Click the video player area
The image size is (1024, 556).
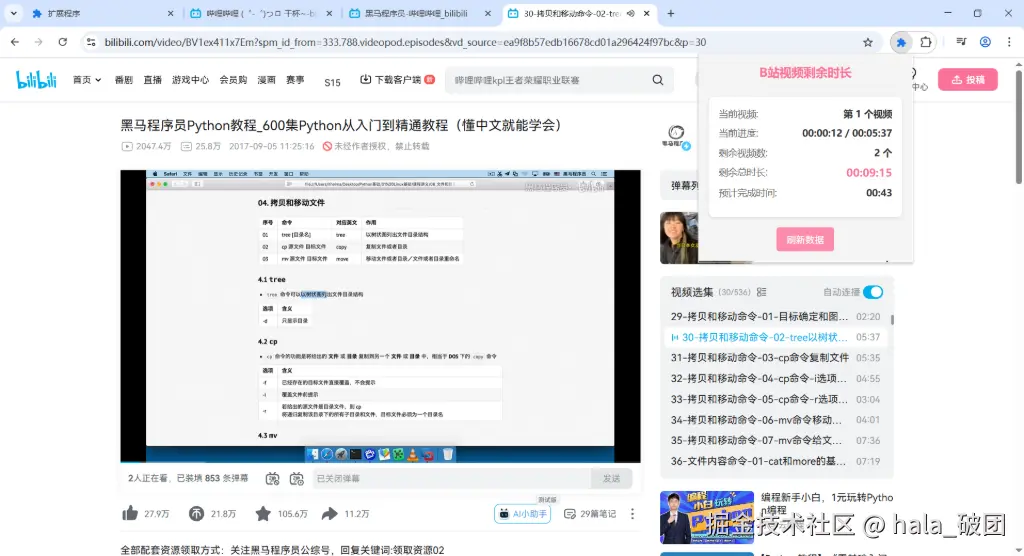380,316
